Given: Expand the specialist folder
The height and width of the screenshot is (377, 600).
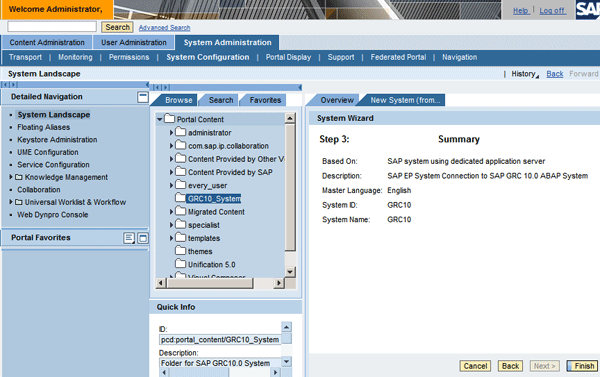Looking at the screenshot, I should [x=171, y=225].
